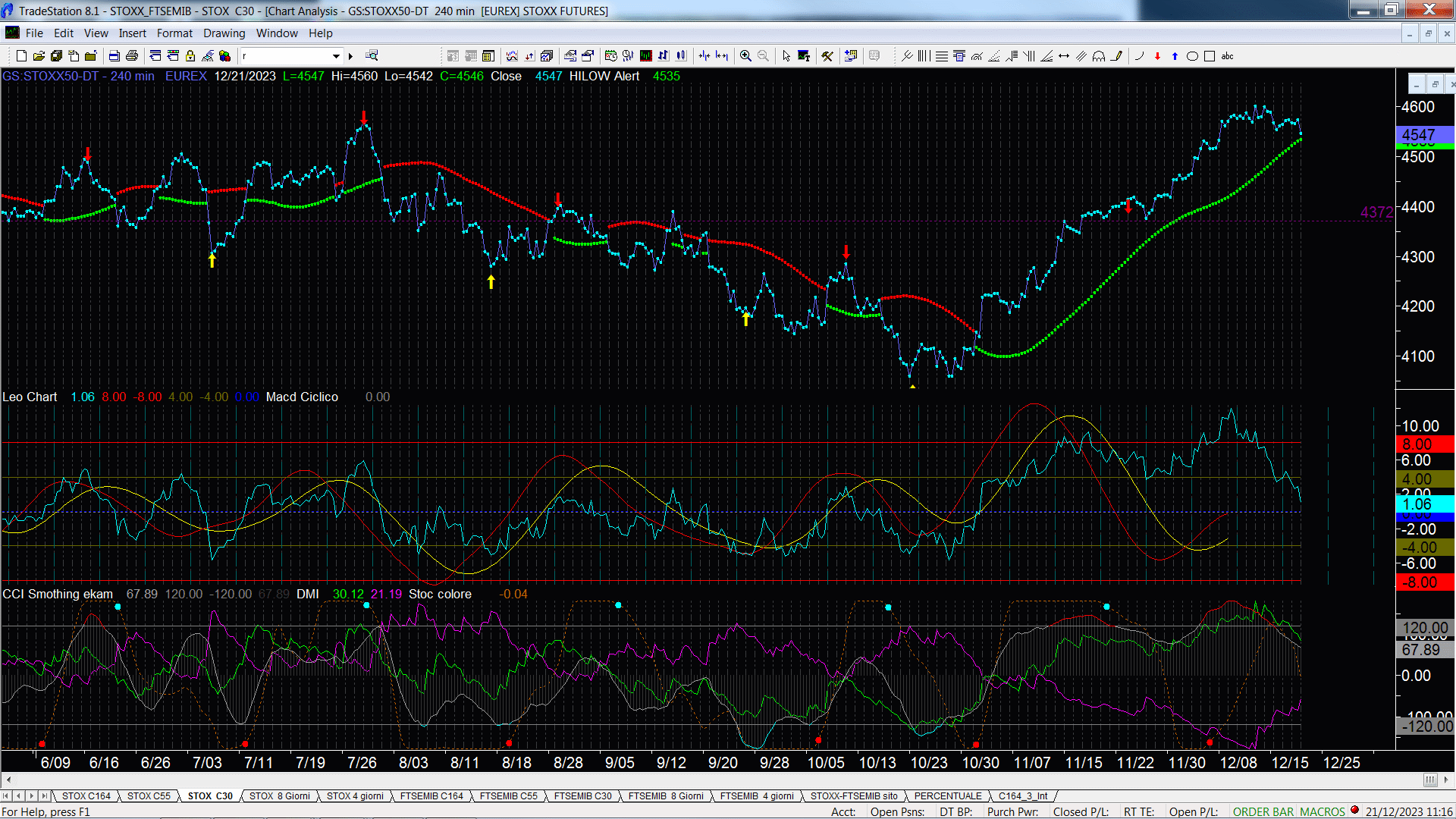The image size is (1456, 819).
Task: Switch to the FTSEMIB 4 giorni tab
Action: [x=756, y=796]
